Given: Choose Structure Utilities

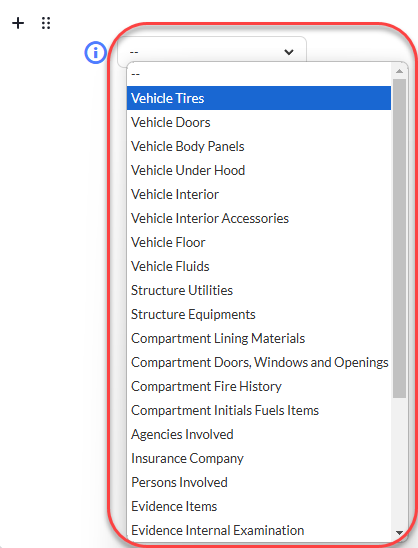Looking at the screenshot, I should 259,290.
